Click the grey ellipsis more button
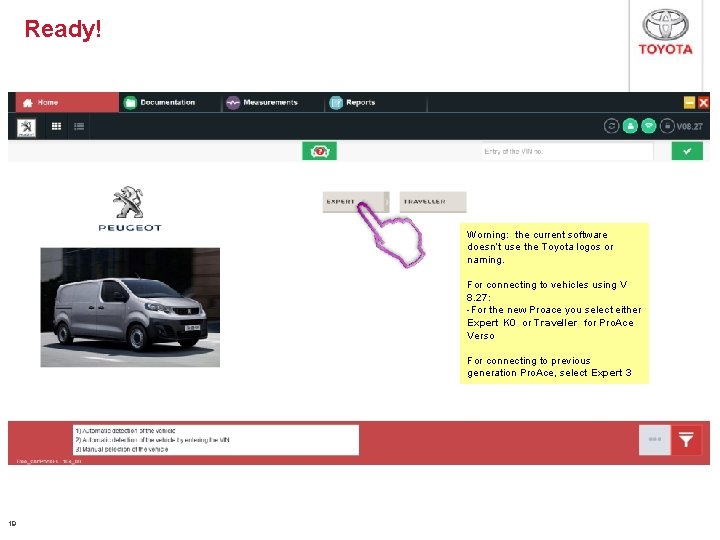Viewport: 720px width, 540px height. pyautogui.click(x=654, y=440)
